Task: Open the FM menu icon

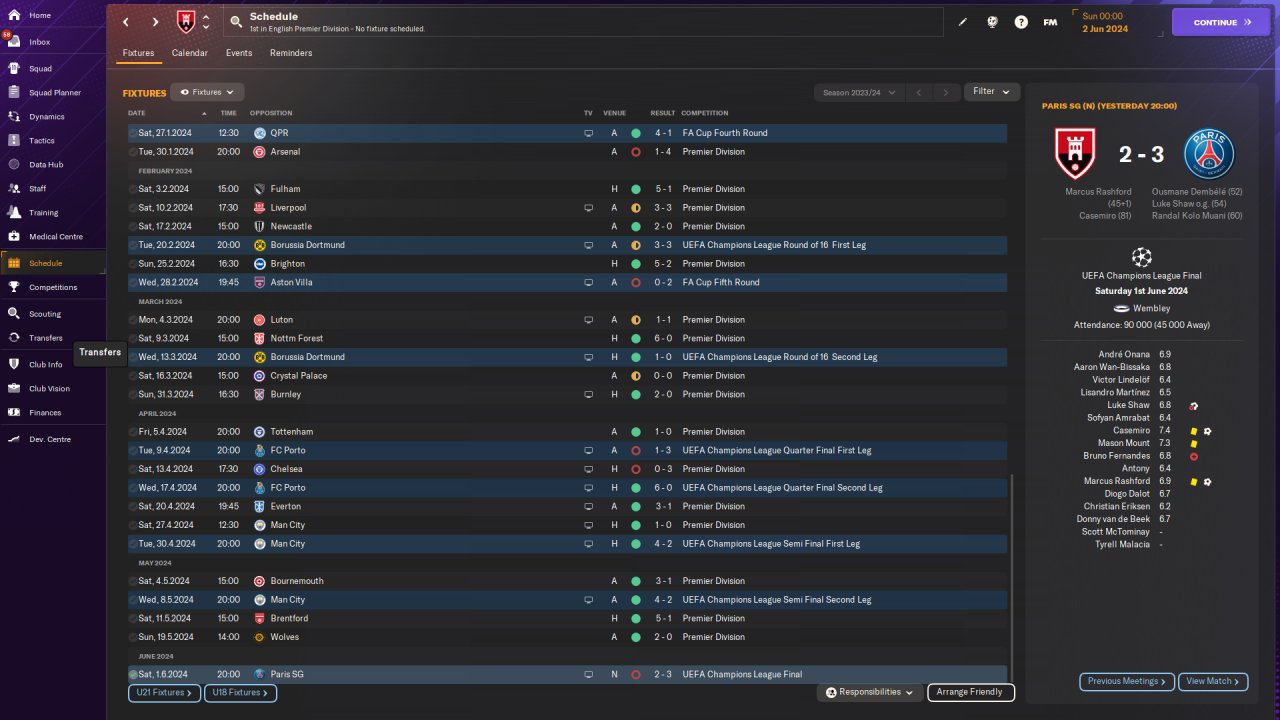Action: tap(1050, 22)
